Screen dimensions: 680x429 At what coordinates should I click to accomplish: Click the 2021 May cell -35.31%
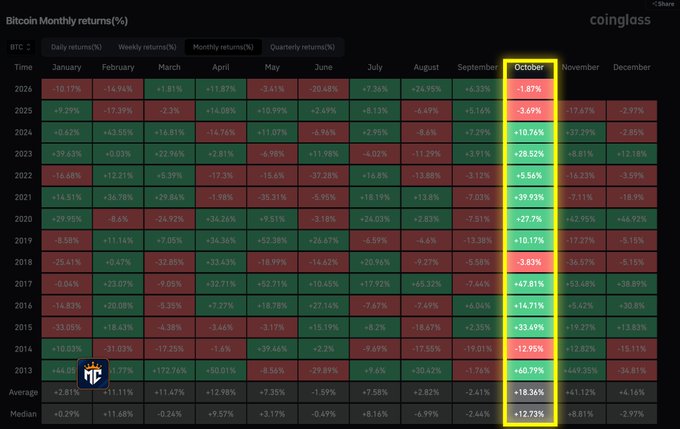coord(272,197)
